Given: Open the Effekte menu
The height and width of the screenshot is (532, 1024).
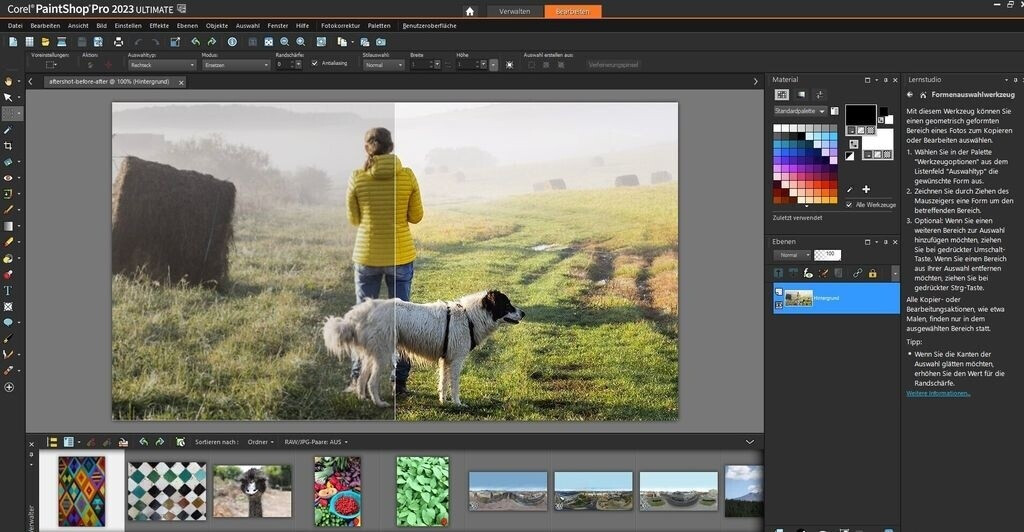Looking at the screenshot, I should coord(159,25).
